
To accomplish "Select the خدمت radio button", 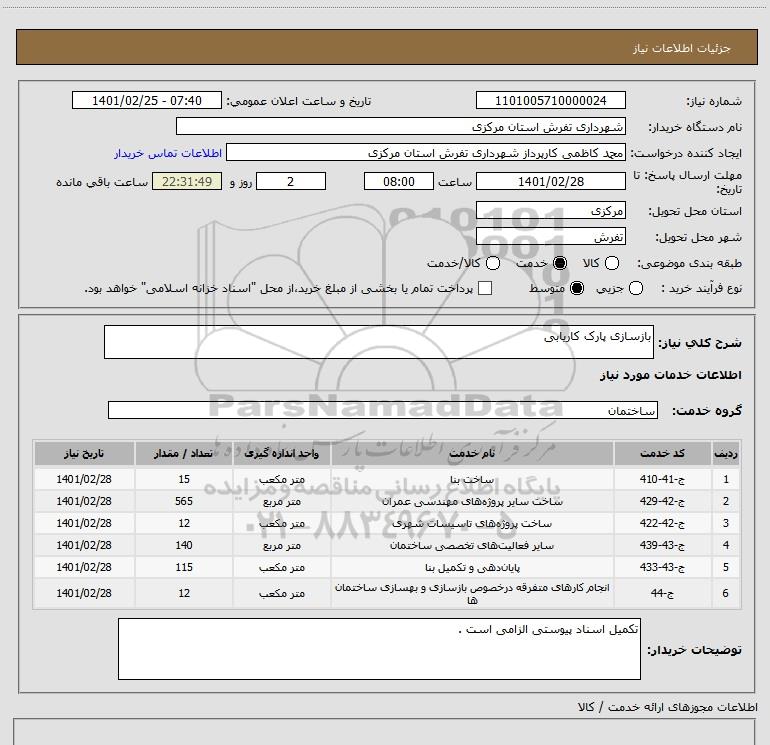I will [560, 263].
